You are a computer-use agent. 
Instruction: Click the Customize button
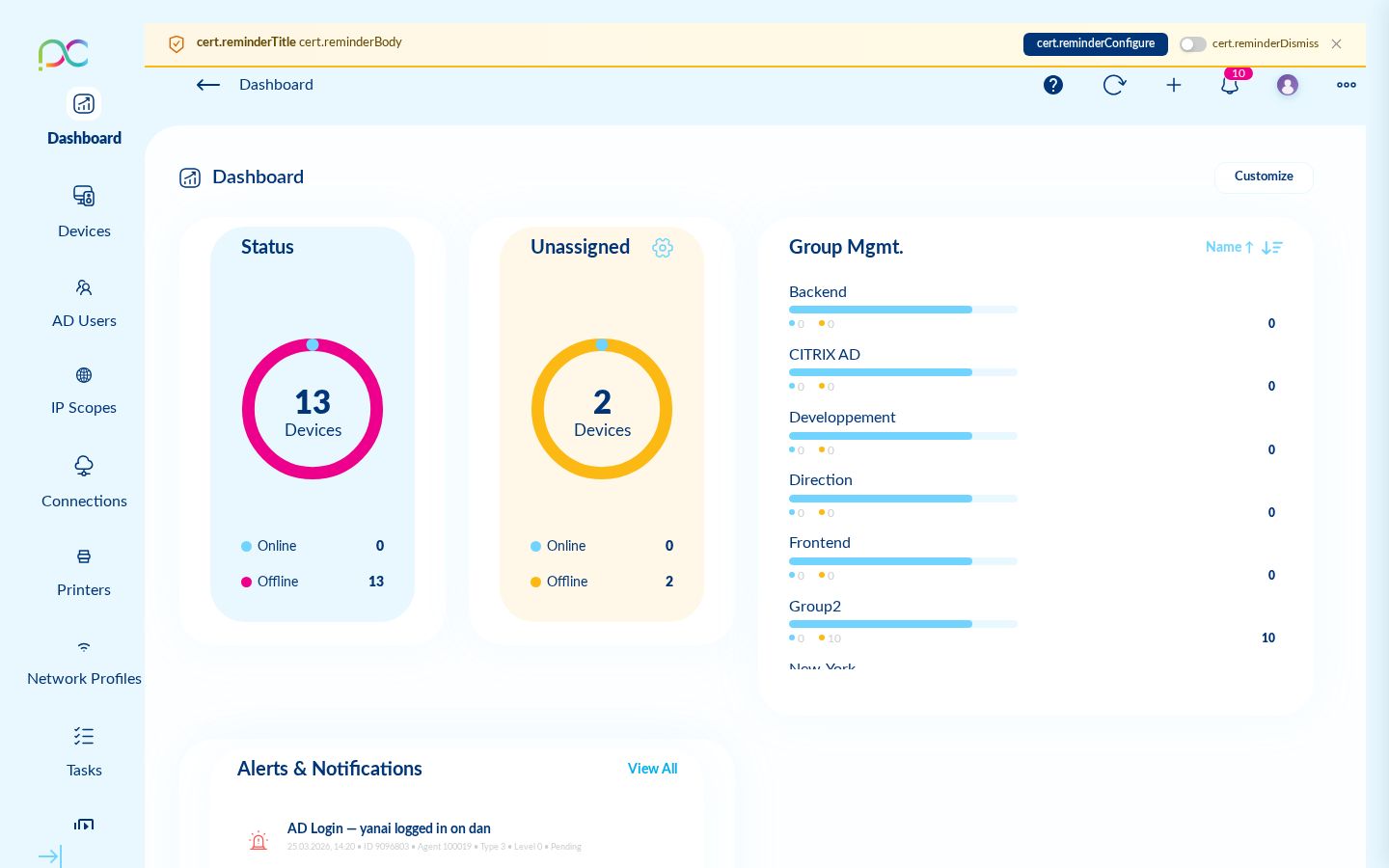tap(1264, 177)
